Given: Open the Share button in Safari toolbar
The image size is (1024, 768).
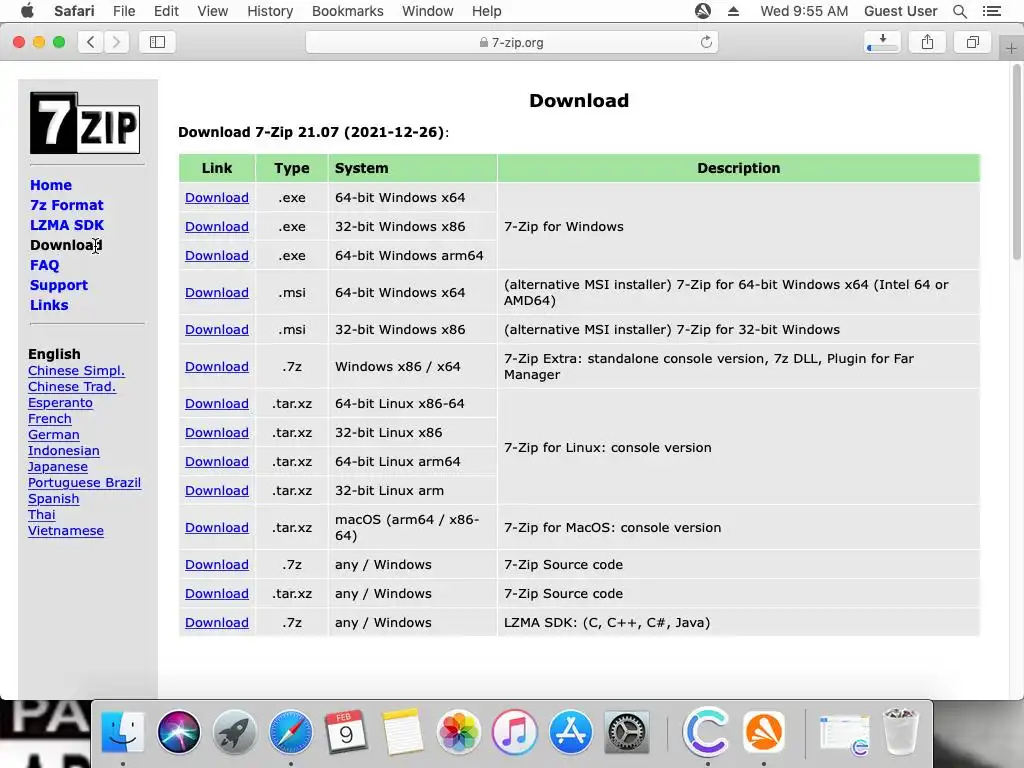Looking at the screenshot, I should click(927, 42).
